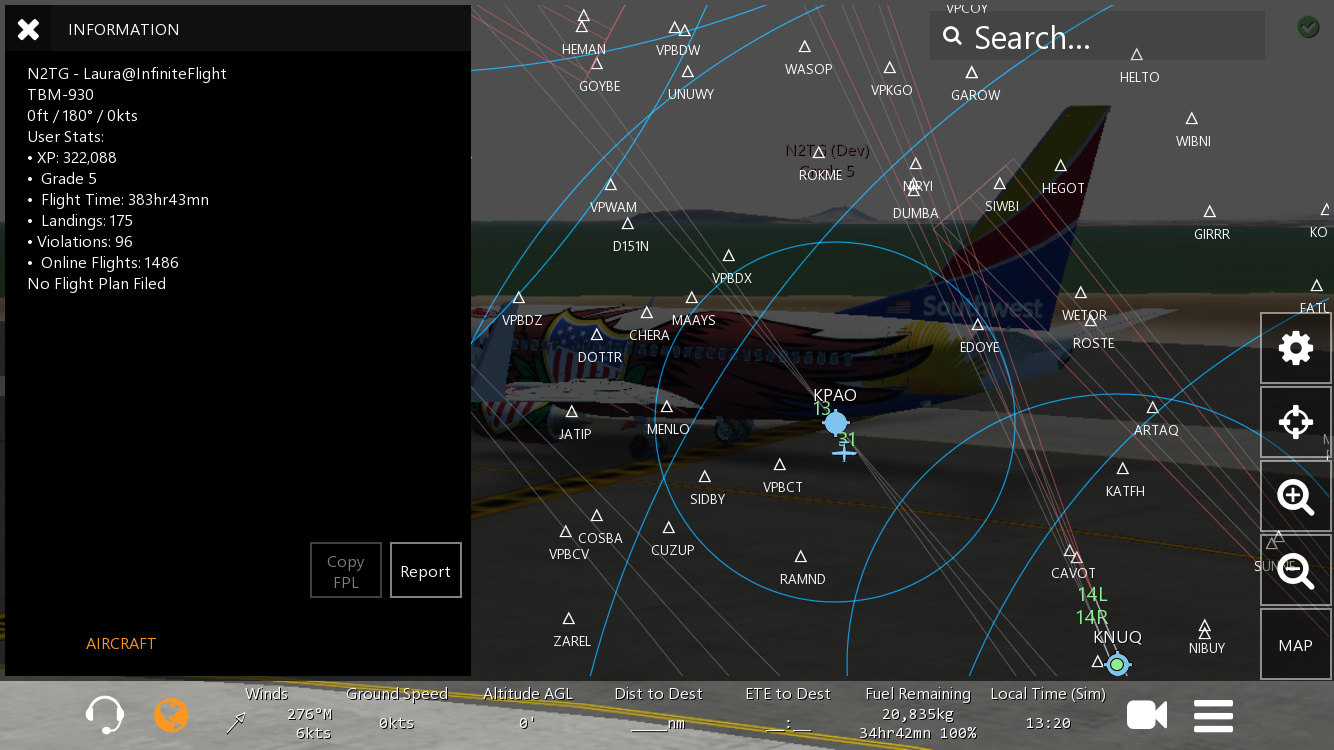This screenshot has width=1334, height=750.
Task: Click the "Online Flights: 1486" stat line
Action: [103, 263]
